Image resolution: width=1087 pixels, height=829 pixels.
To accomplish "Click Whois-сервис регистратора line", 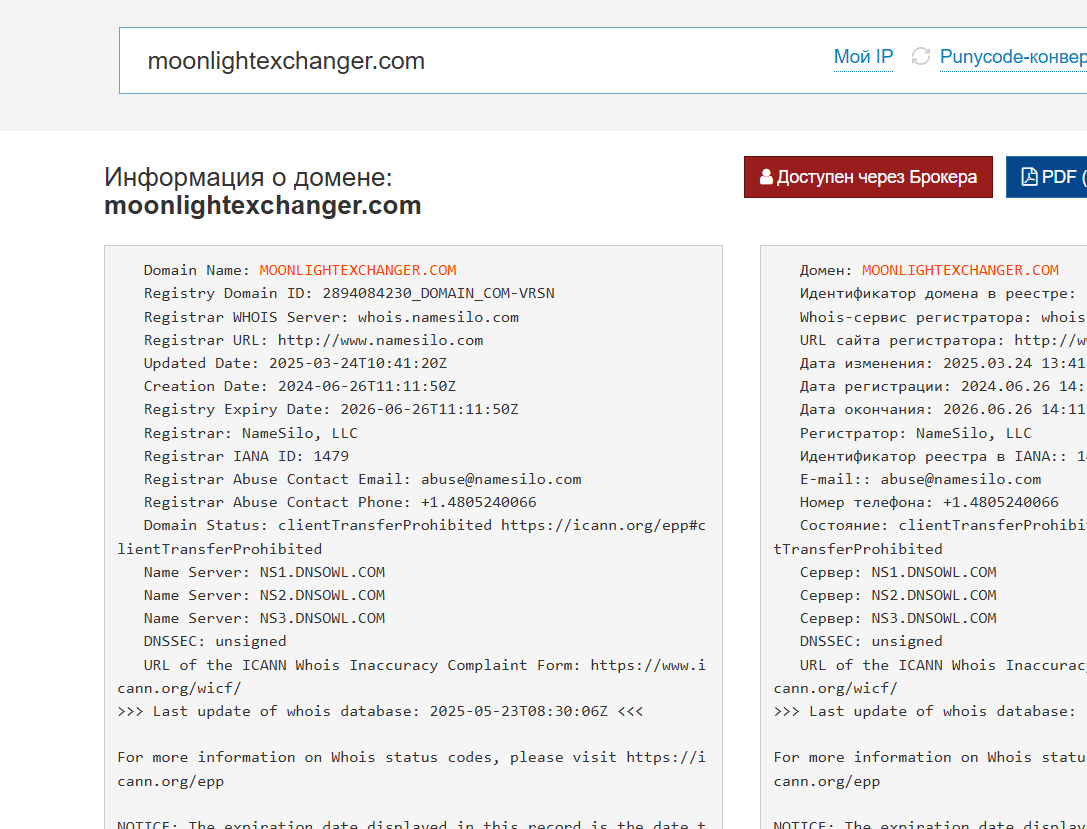I will point(943,317).
